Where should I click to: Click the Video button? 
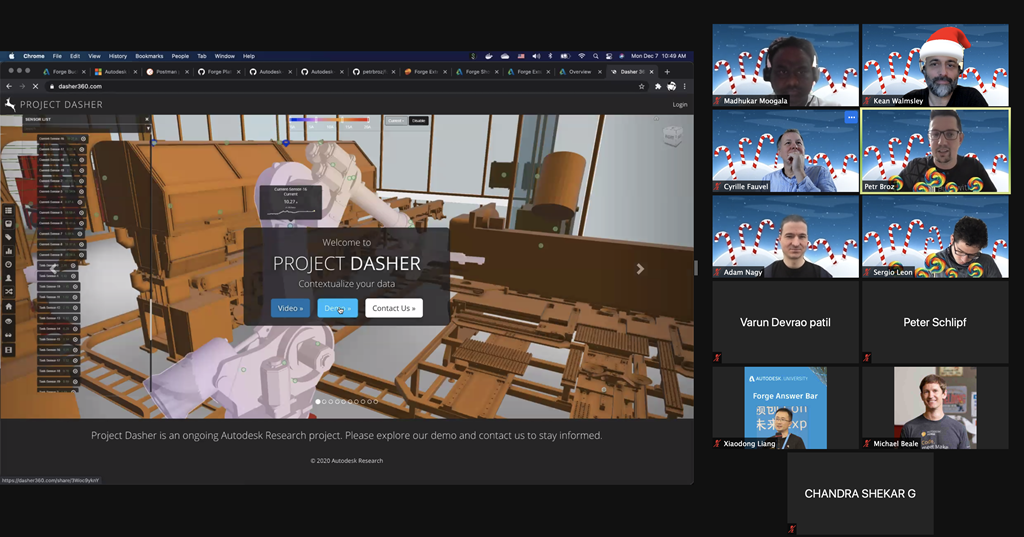[x=290, y=308]
